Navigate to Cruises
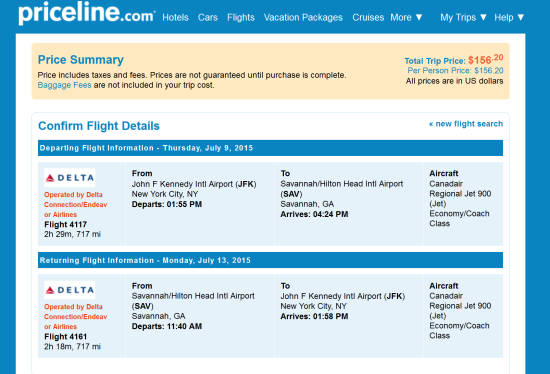The height and width of the screenshot is (374, 550). 368,18
